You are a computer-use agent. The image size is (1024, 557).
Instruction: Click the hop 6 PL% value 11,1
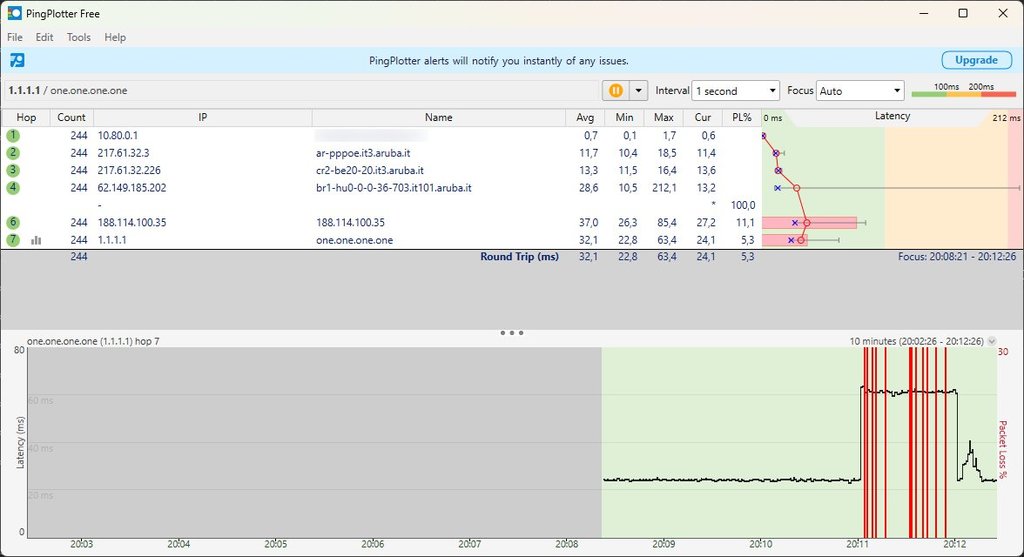tap(745, 222)
